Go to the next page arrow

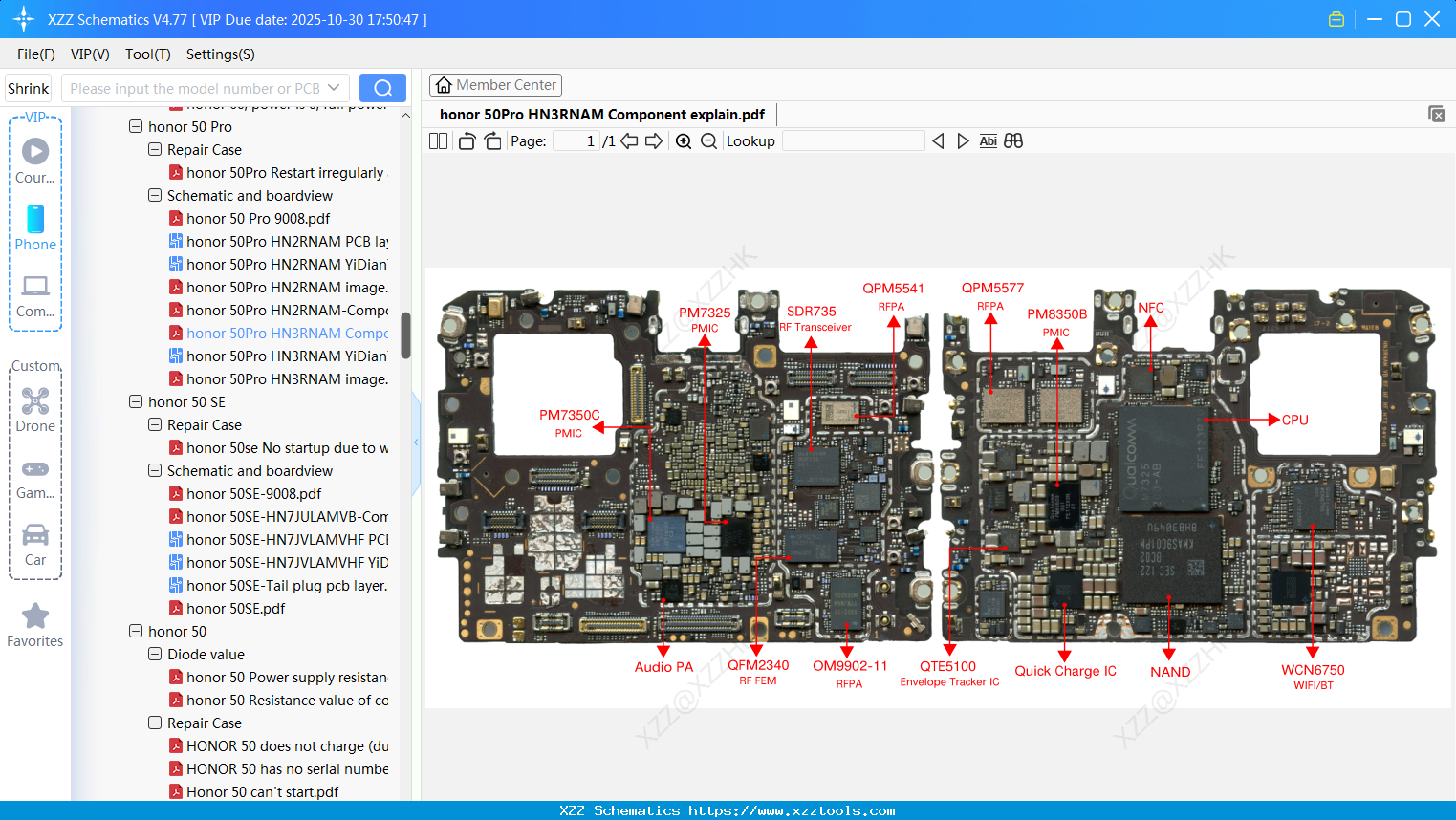pos(654,141)
